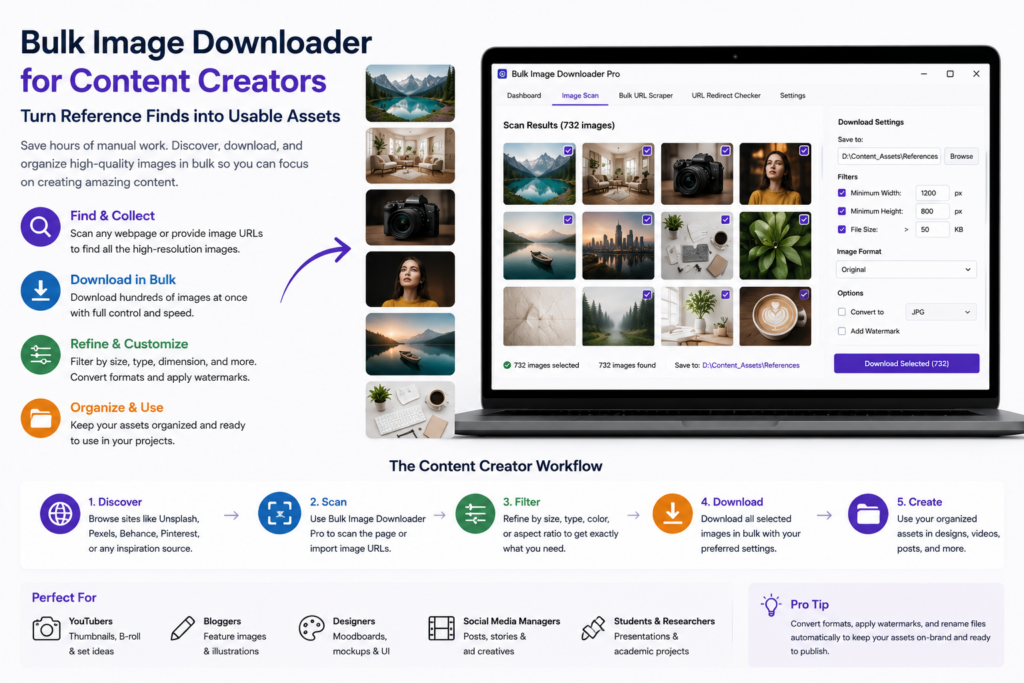Click the Designers palette icon
The height and width of the screenshot is (683, 1024).
pyautogui.click(x=312, y=628)
